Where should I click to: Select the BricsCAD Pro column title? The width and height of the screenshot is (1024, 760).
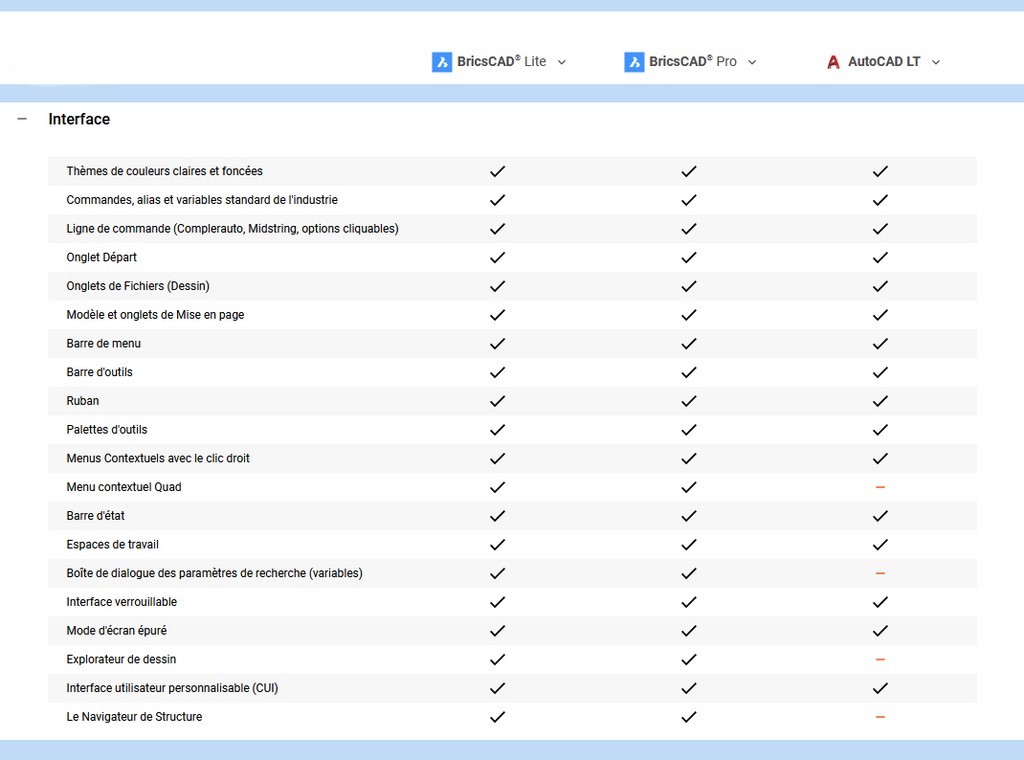(x=693, y=61)
